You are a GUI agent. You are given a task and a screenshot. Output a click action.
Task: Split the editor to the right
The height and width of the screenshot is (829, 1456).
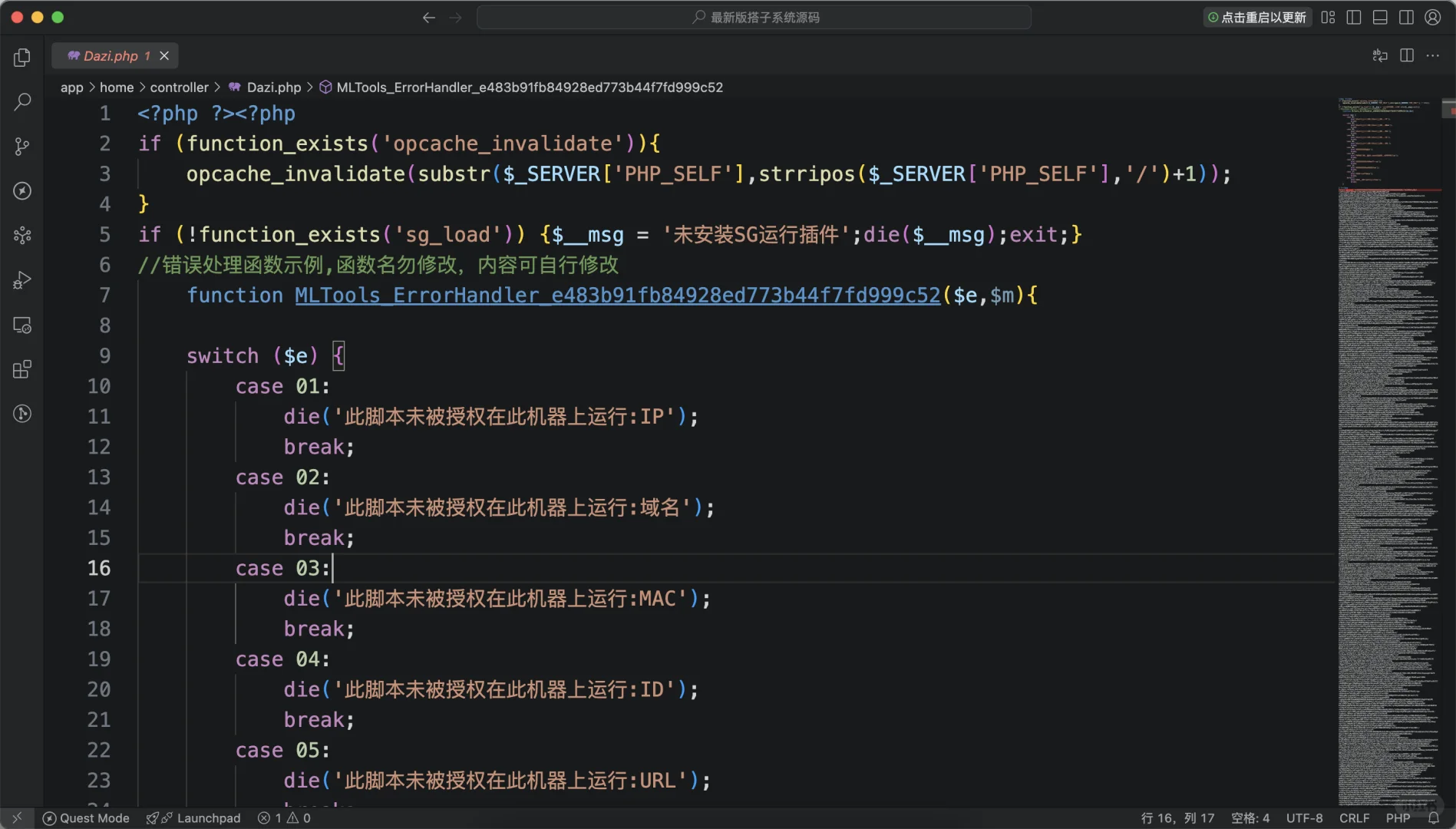tap(1407, 55)
